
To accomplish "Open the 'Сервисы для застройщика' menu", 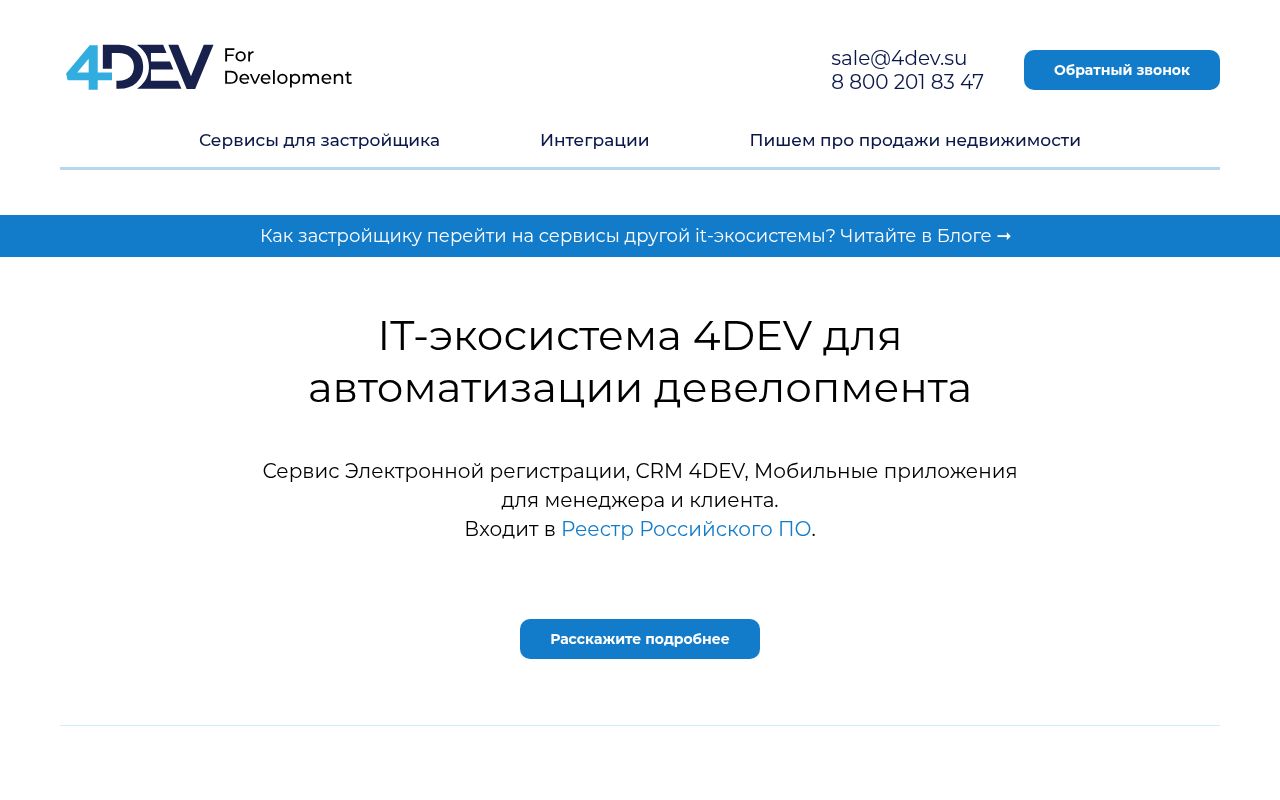I will [x=319, y=140].
